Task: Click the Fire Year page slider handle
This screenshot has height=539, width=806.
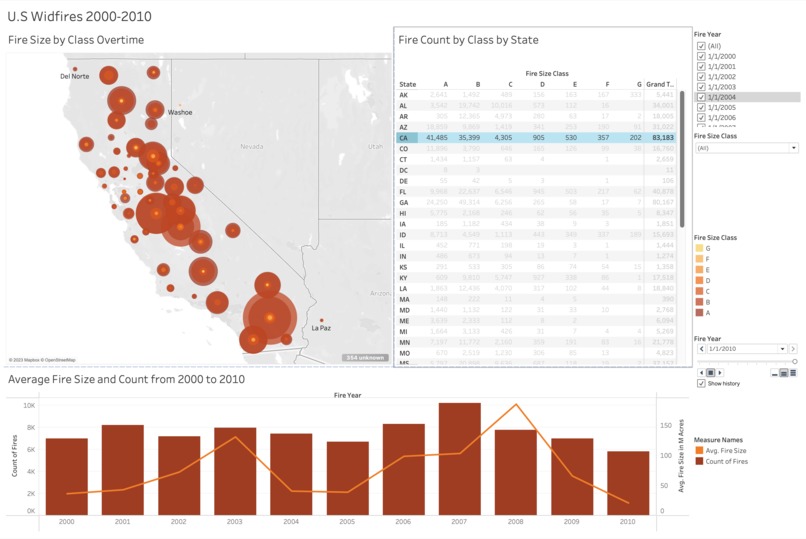Action: 795,362
